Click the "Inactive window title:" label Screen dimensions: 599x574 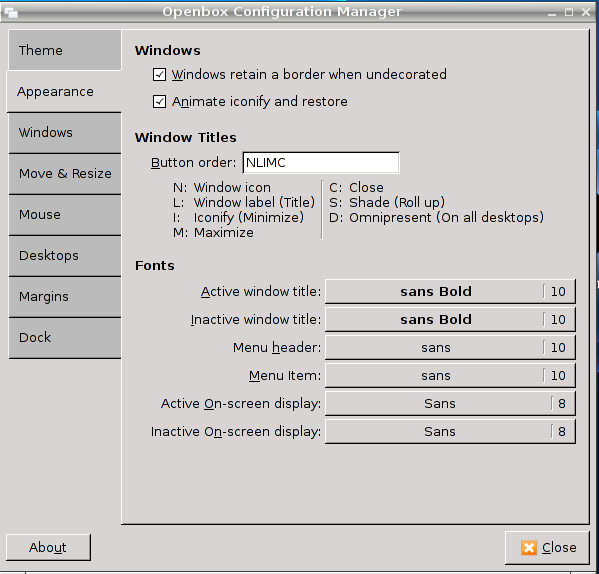point(256,320)
